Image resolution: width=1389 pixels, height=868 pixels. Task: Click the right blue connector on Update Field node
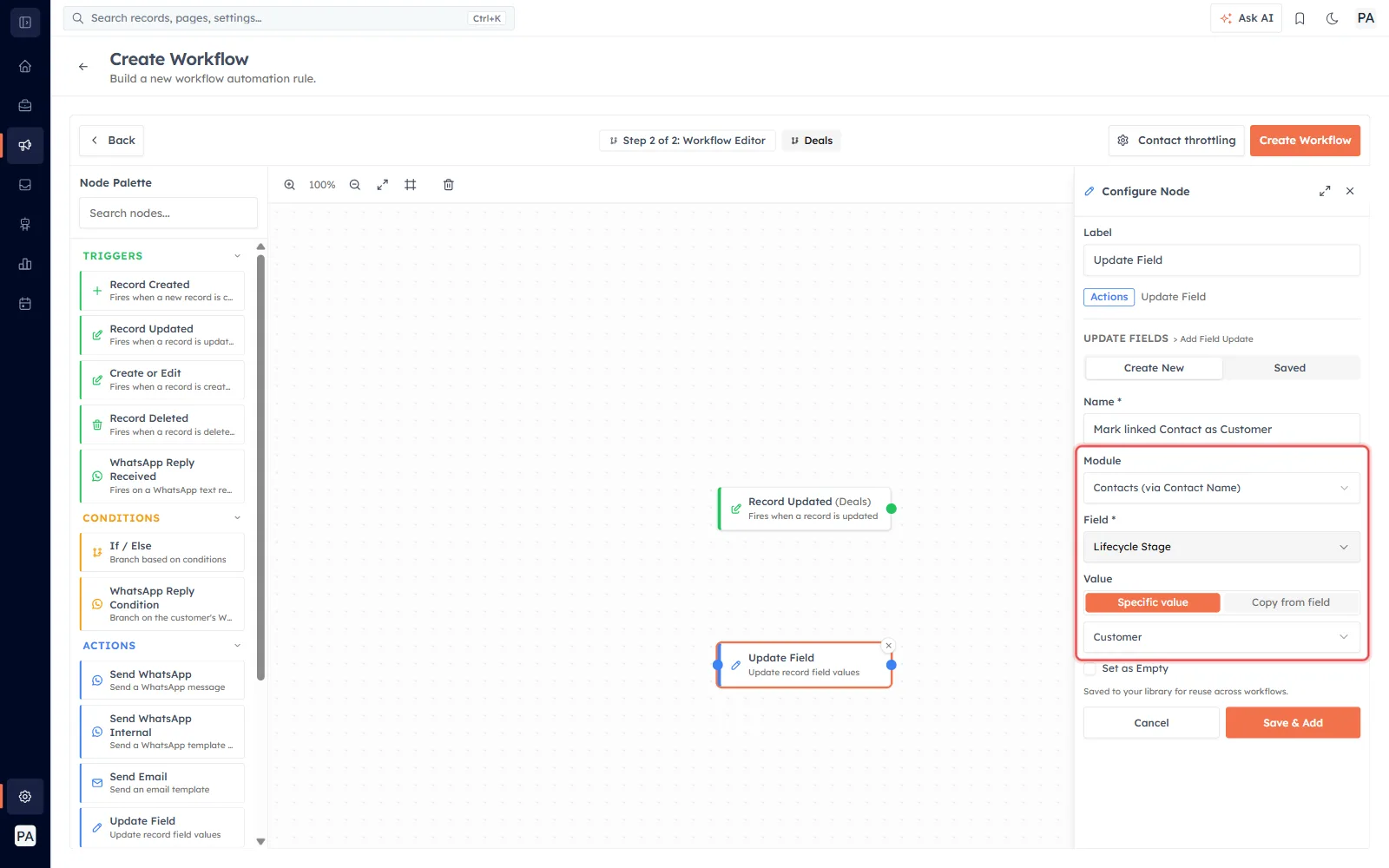[x=892, y=665]
